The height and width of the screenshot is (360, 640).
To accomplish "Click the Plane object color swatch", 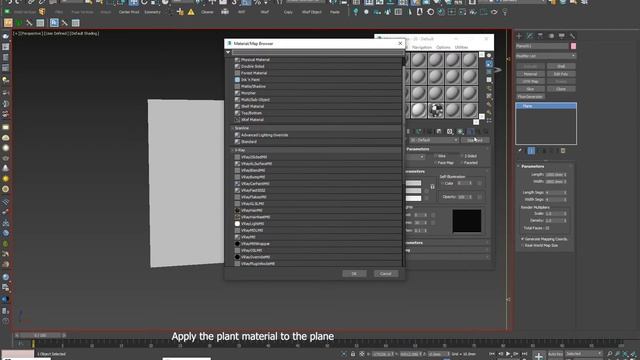I will pyautogui.click(x=573, y=46).
